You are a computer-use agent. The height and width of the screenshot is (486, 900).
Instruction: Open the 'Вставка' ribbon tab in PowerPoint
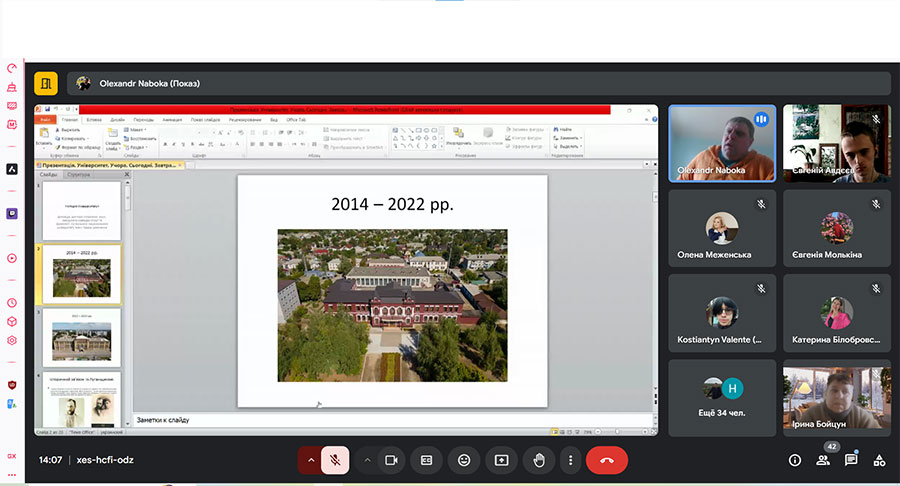pyautogui.click(x=94, y=119)
